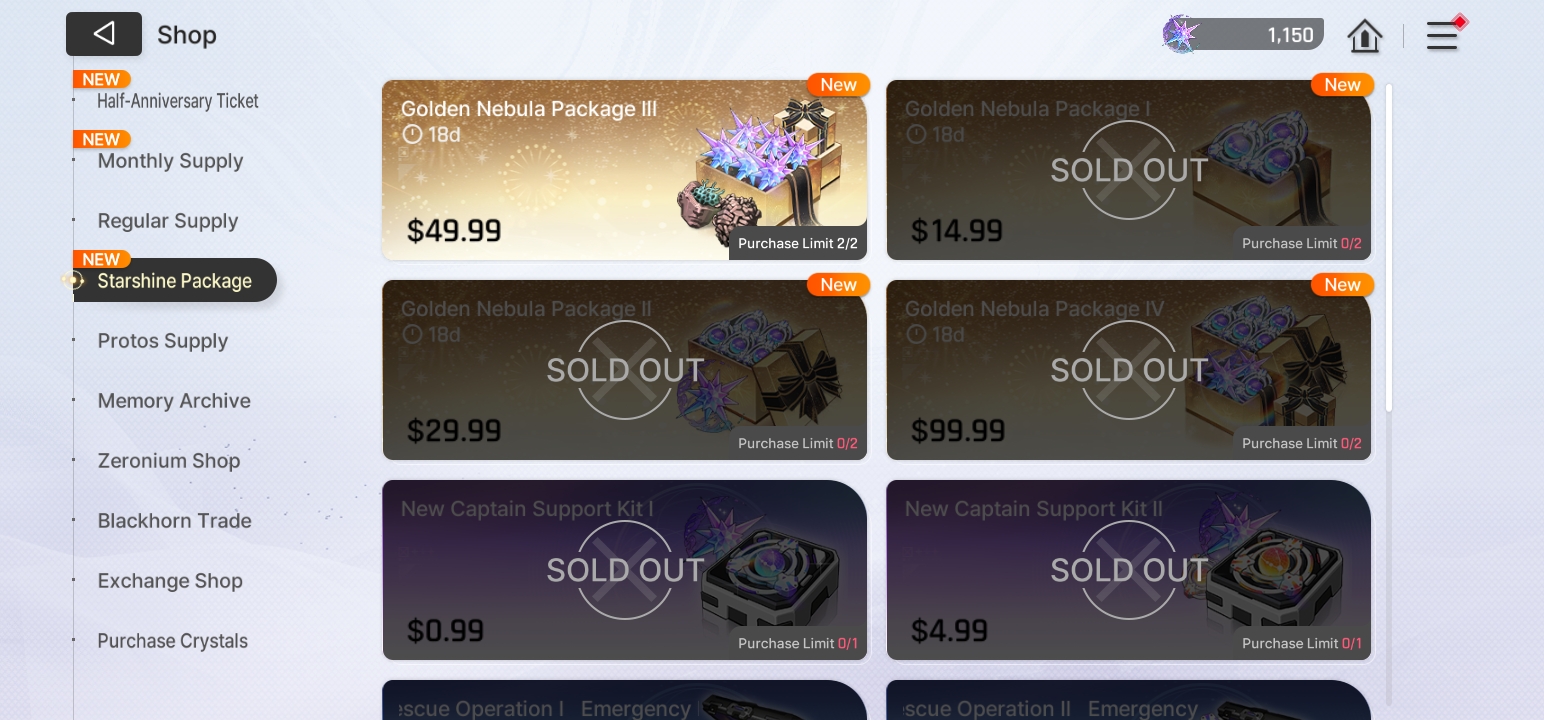Image resolution: width=1544 pixels, height=720 pixels.
Task: Open the home screen icon
Action: 1364,36
